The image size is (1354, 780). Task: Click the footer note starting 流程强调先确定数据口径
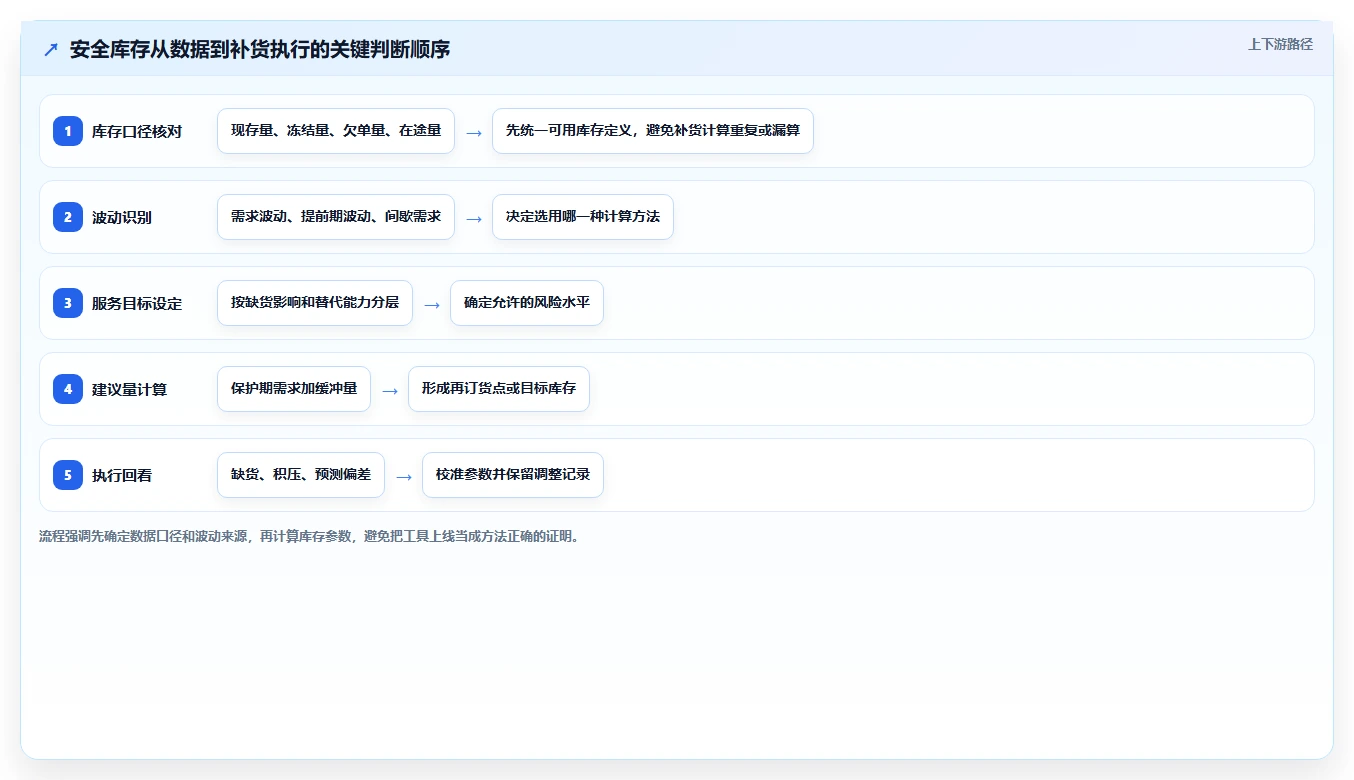tap(309, 536)
